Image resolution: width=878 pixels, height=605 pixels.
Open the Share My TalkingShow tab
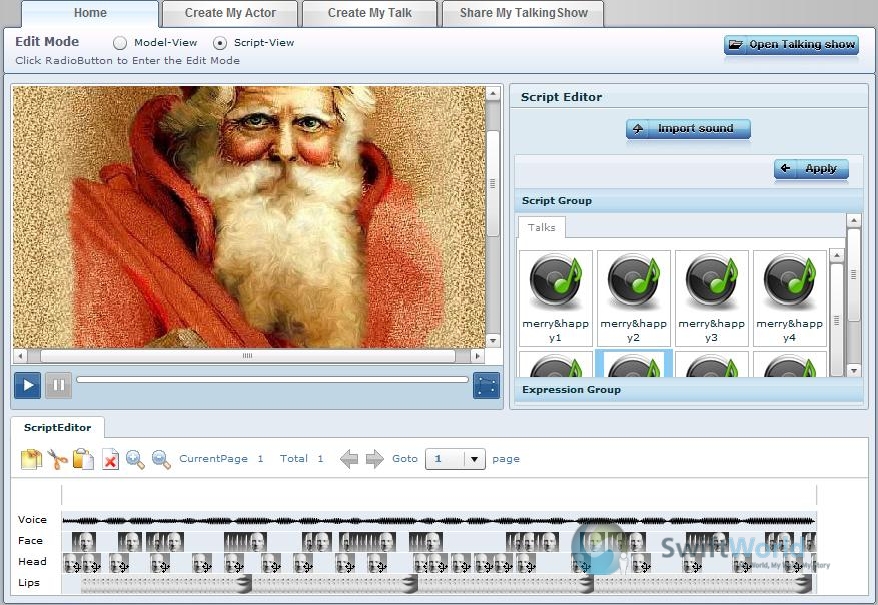tap(524, 13)
